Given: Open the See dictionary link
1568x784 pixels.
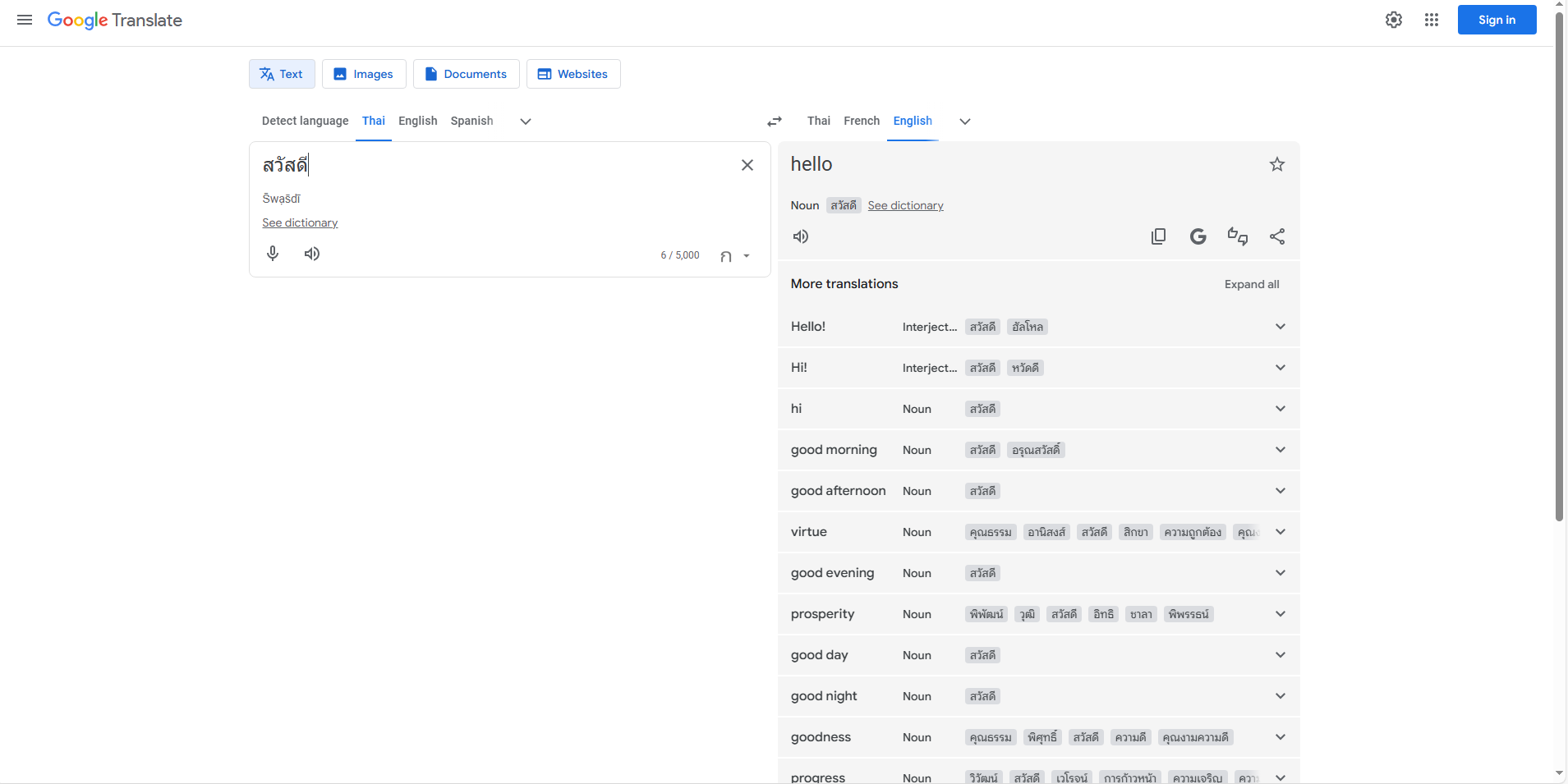Looking at the screenshot, I should [x=300, y=222].
